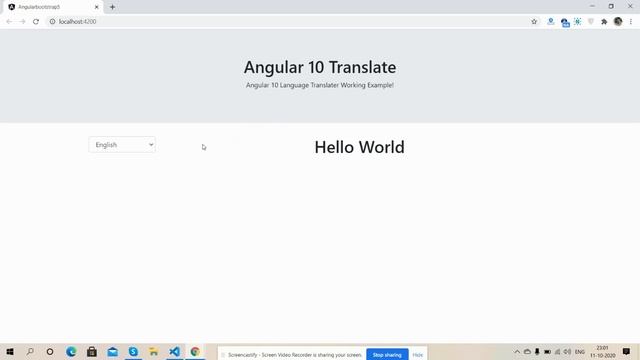View site information icon beside URL
The width and height of the screenshot is (640, 360).
coord(52,22)
